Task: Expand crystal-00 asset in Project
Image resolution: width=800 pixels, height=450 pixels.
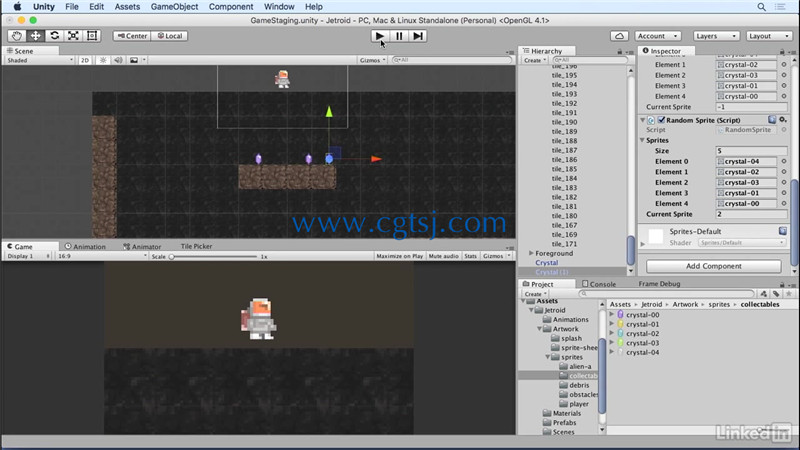Action: 612,315
